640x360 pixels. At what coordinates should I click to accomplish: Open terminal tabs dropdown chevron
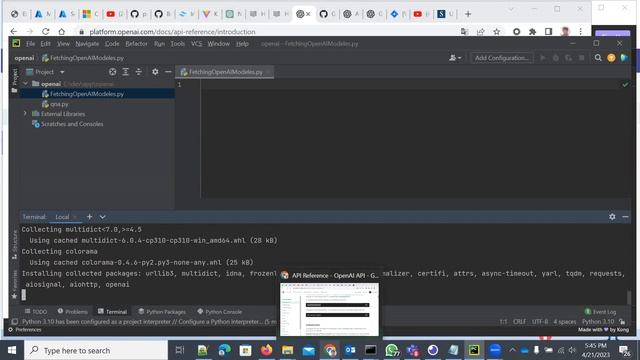tap(102, 217)
